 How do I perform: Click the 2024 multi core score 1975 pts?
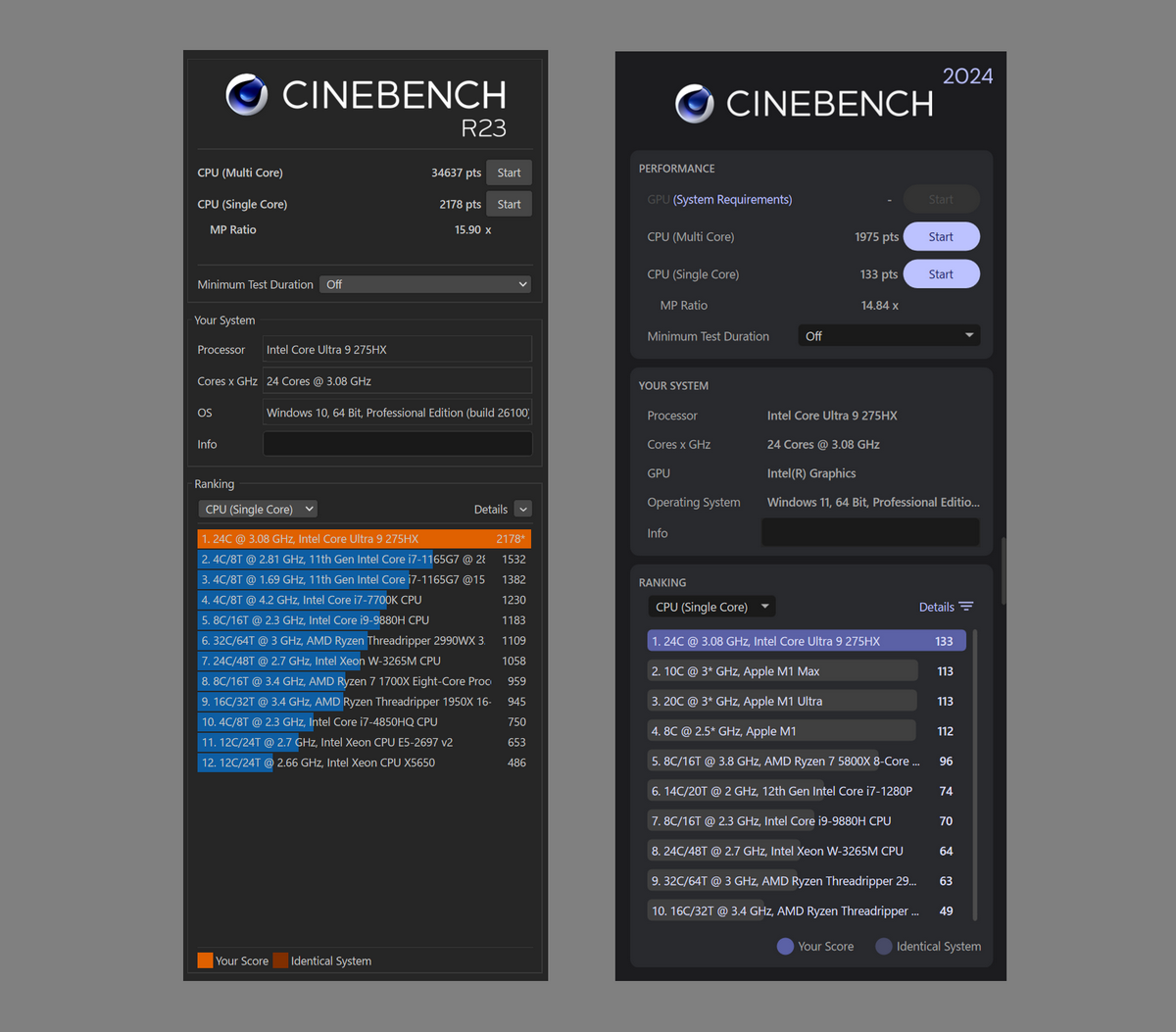(876, 236)
